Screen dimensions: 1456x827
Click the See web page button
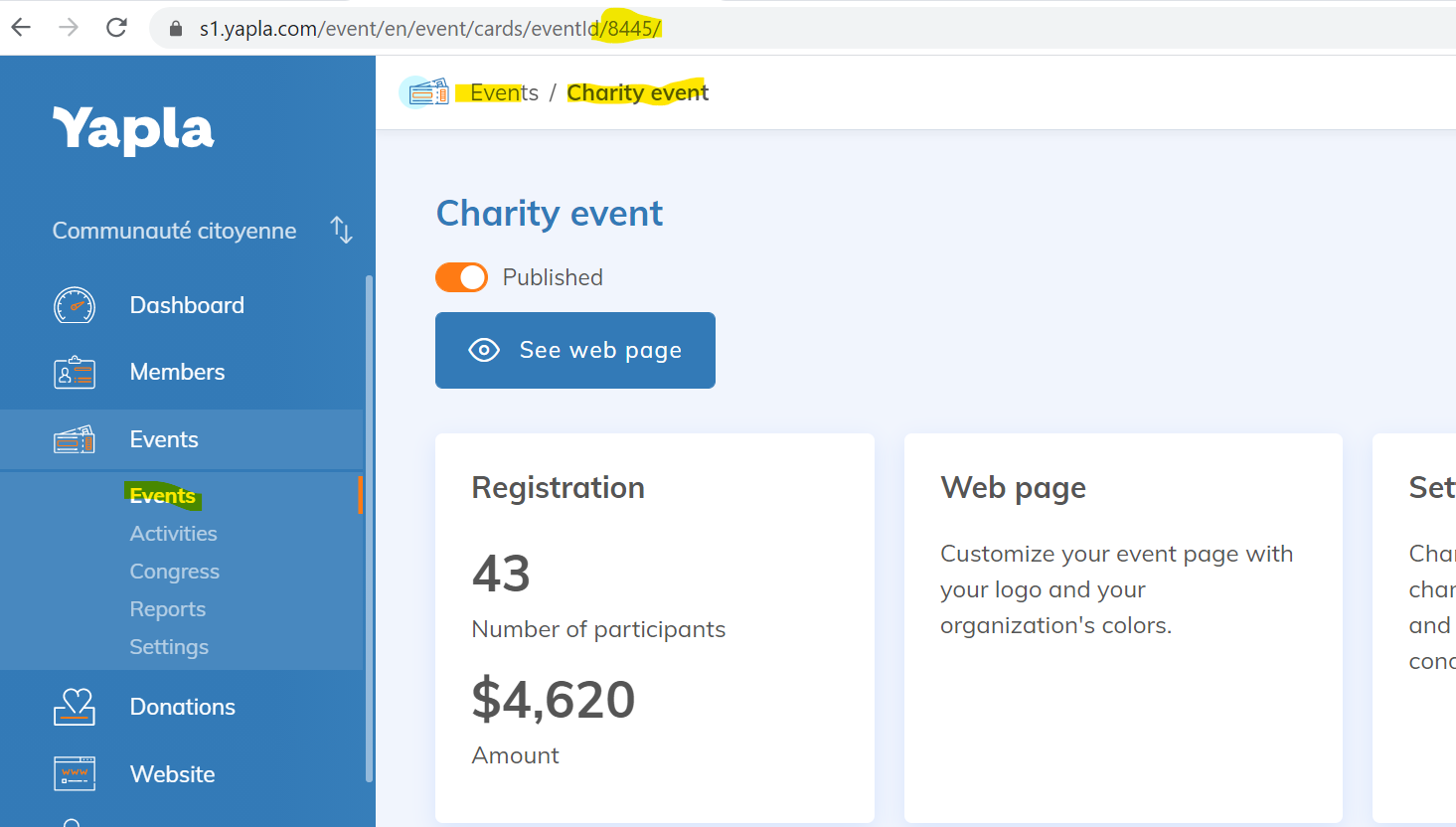click(x=574, y=350)
